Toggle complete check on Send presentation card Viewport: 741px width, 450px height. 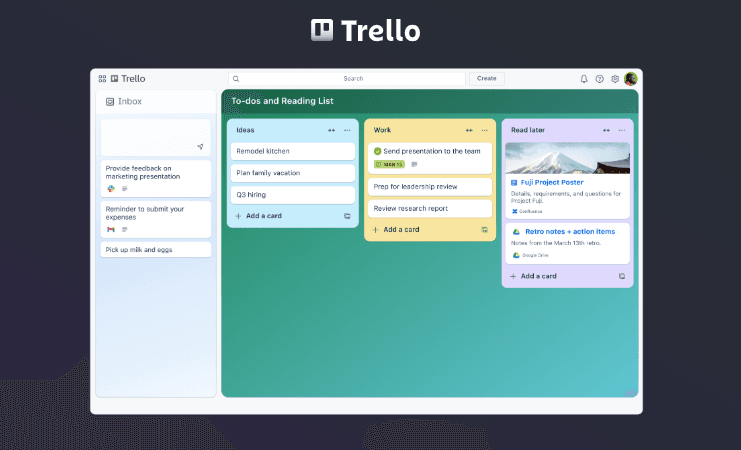(x=378, y=151)
